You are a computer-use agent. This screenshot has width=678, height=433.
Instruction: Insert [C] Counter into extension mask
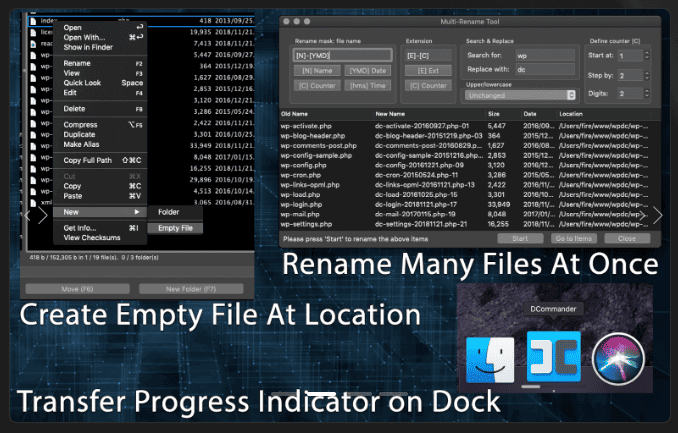point(428,86)
